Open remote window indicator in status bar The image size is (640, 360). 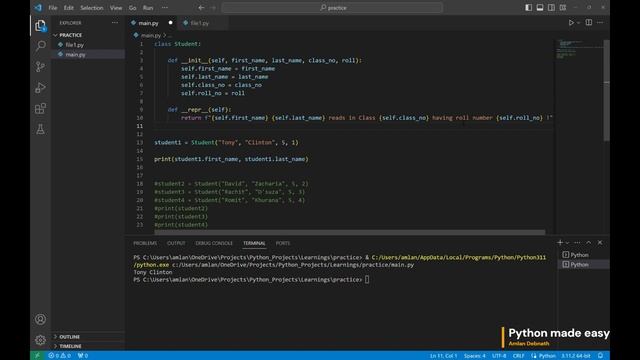(x=37, y=356)
